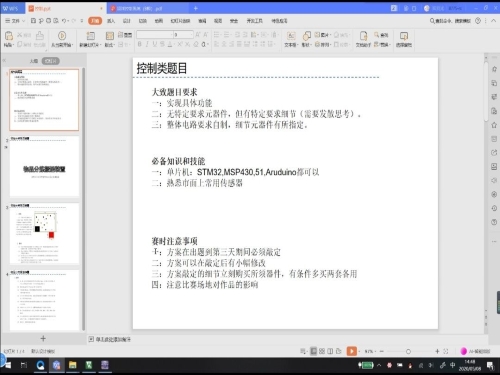Viewport: 500px width, 375px height.
Task: Click the Shapes icon in the ribbon
Action: [306, 36]
